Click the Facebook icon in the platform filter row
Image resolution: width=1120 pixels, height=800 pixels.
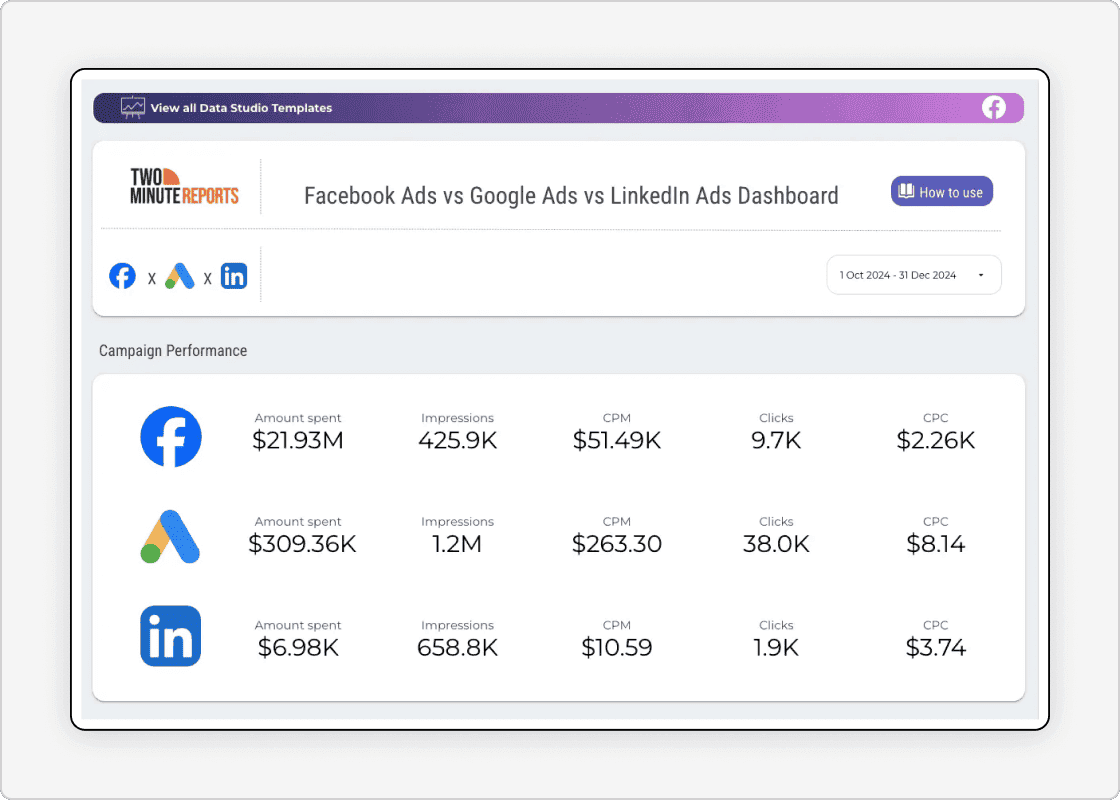pos(122,276)
